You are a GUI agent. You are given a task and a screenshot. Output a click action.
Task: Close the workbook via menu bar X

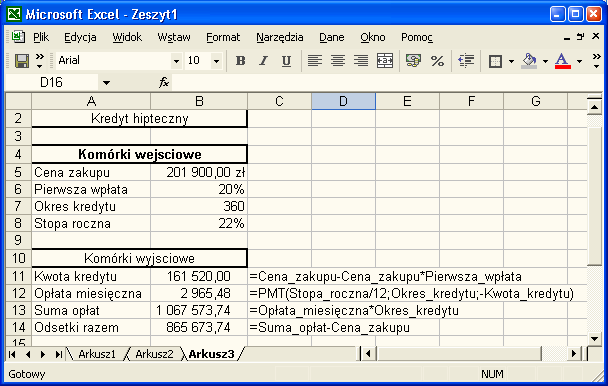point(596,36)
